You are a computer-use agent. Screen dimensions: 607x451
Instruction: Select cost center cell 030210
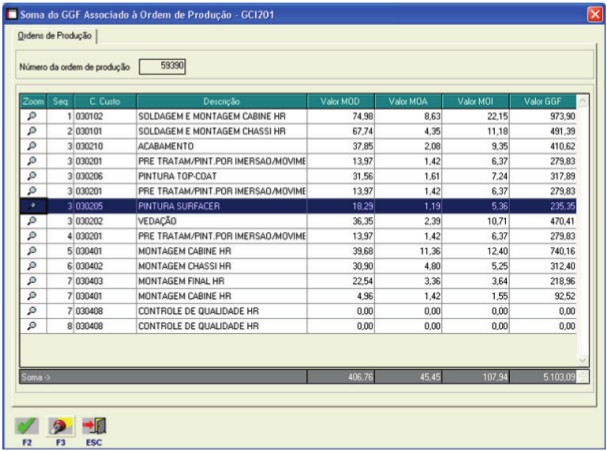[105, 146]
